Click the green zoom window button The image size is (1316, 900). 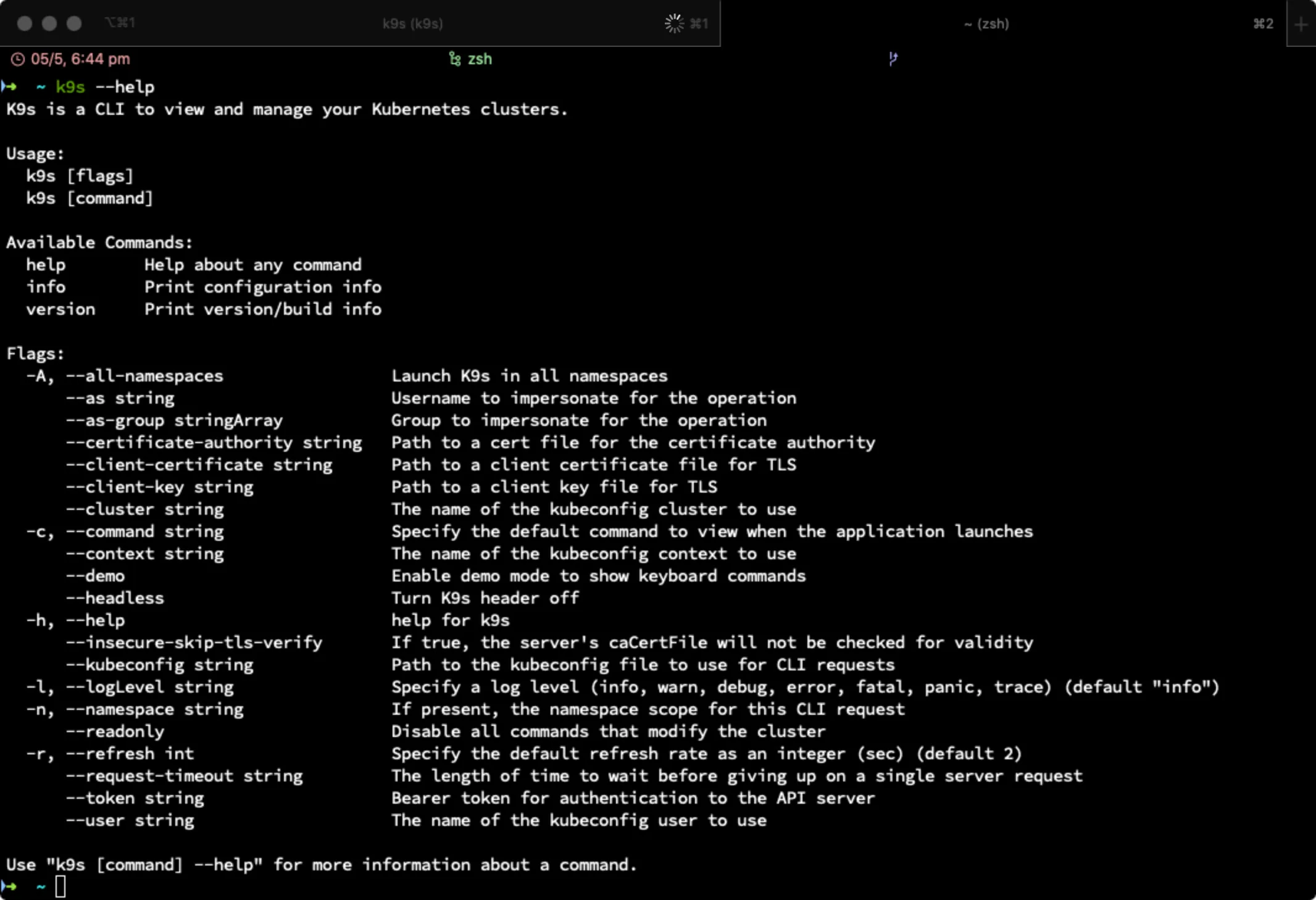point(74,23)
